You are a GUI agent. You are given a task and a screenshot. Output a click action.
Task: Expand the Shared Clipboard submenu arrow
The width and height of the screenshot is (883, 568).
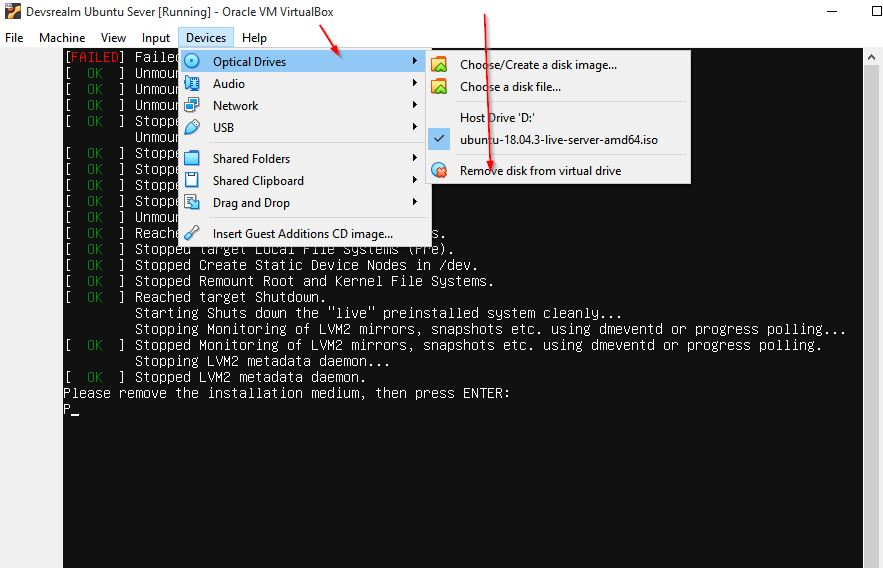pyautogui.click(x=414, y=180)
